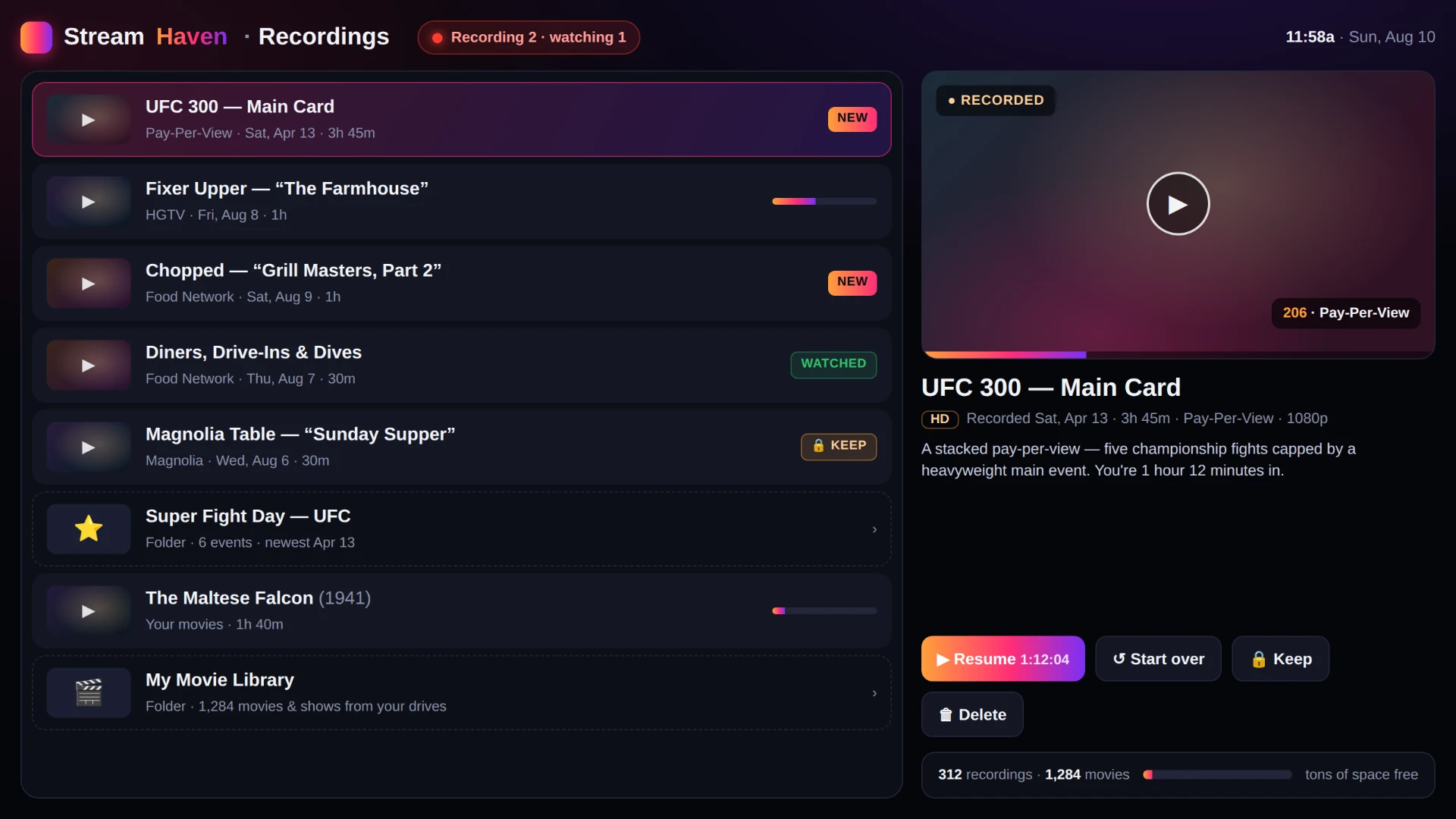
Task: Click Magnolia · Wed, Aug 6 · 30m subtitle
Action: pos(237,461)
